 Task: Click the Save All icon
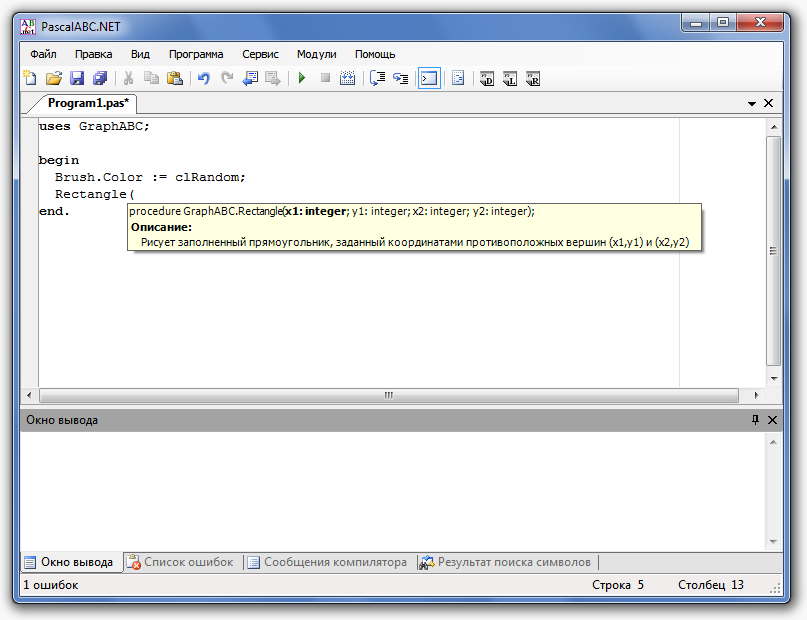(x=99, y=78)
